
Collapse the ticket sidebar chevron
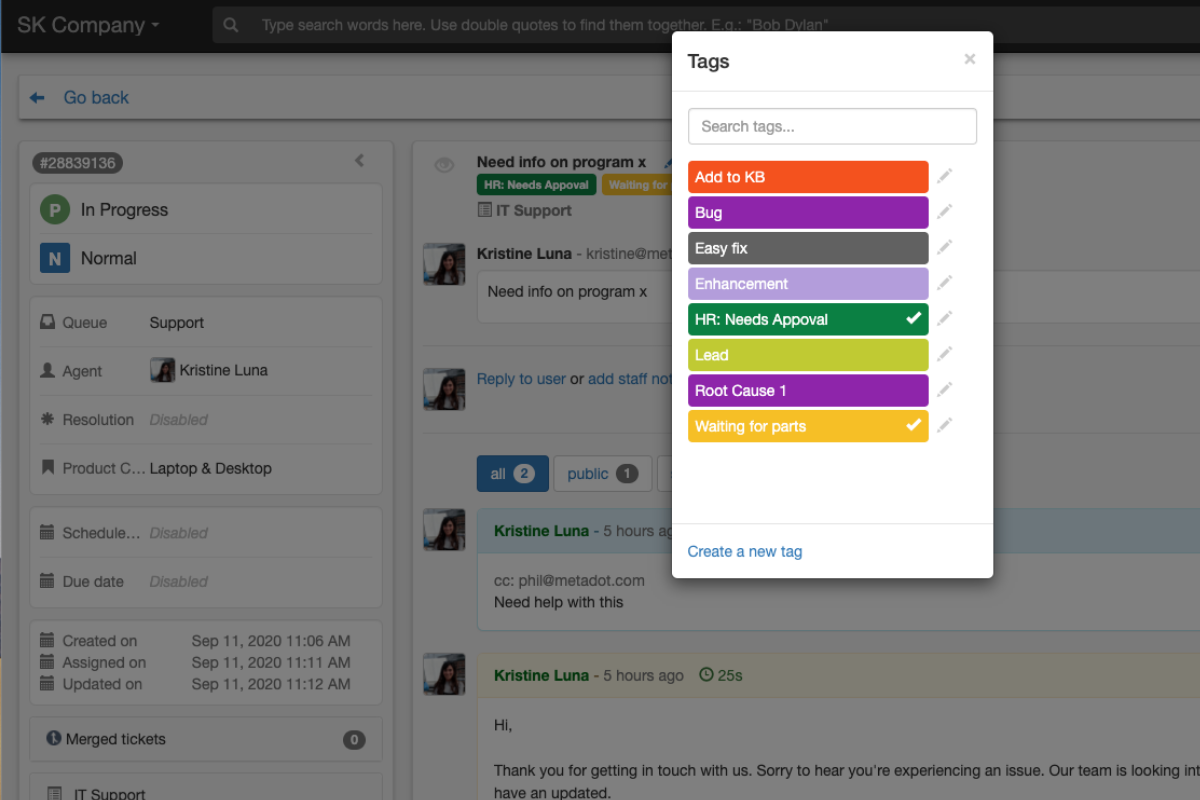(359, 161)
